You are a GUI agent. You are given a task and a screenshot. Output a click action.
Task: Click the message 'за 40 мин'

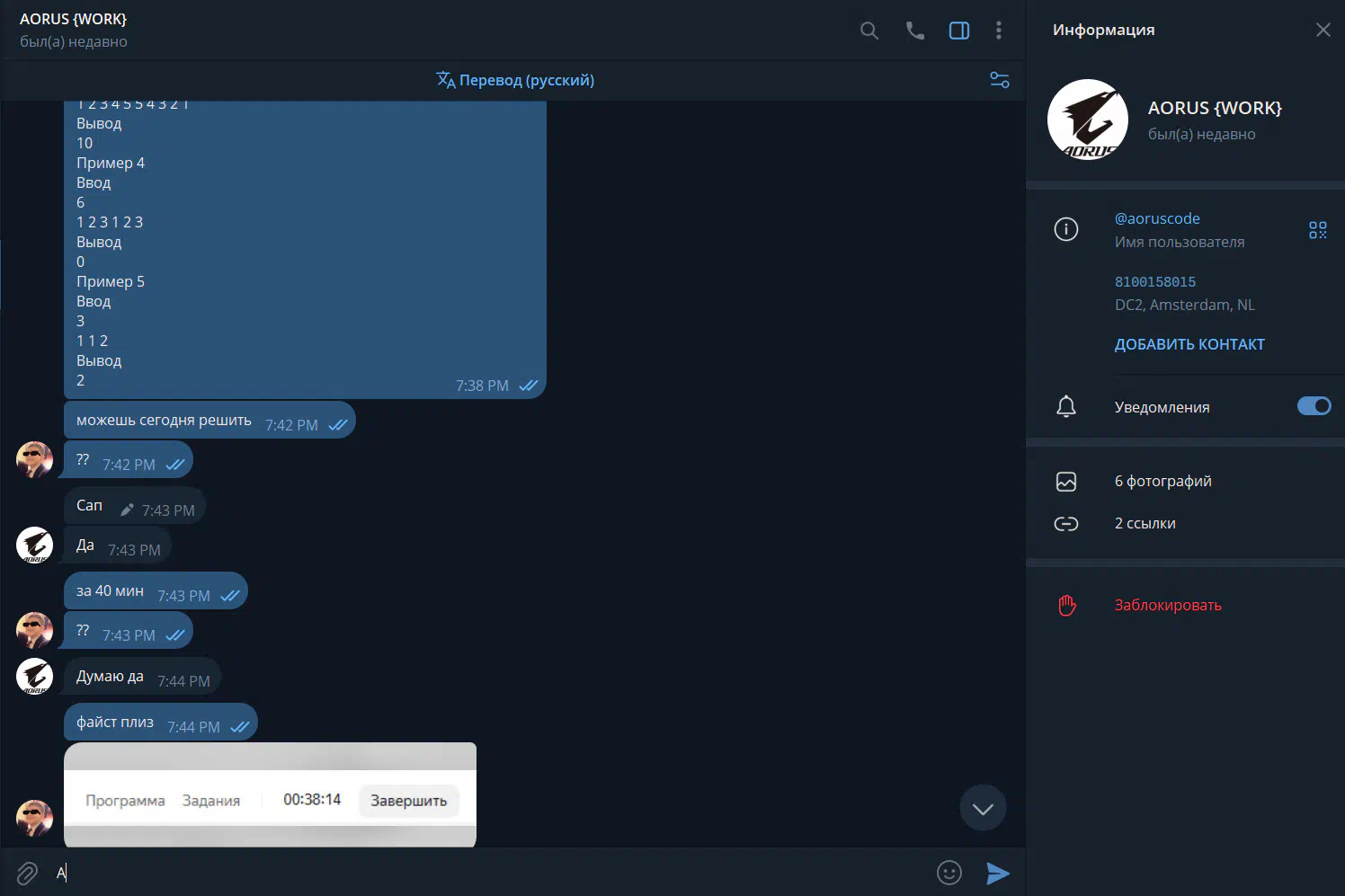click(x=156, y=590)
